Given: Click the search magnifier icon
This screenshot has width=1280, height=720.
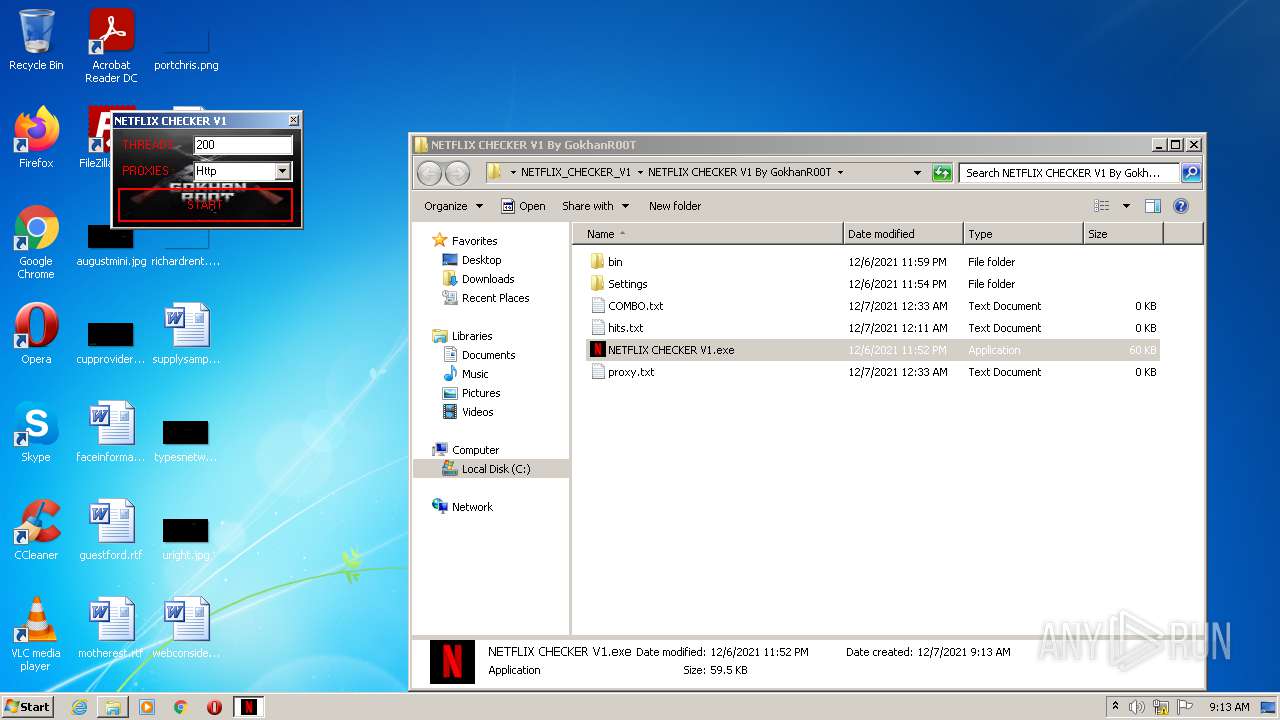Looking at the screenshot, I should [x=1191, y=173].
